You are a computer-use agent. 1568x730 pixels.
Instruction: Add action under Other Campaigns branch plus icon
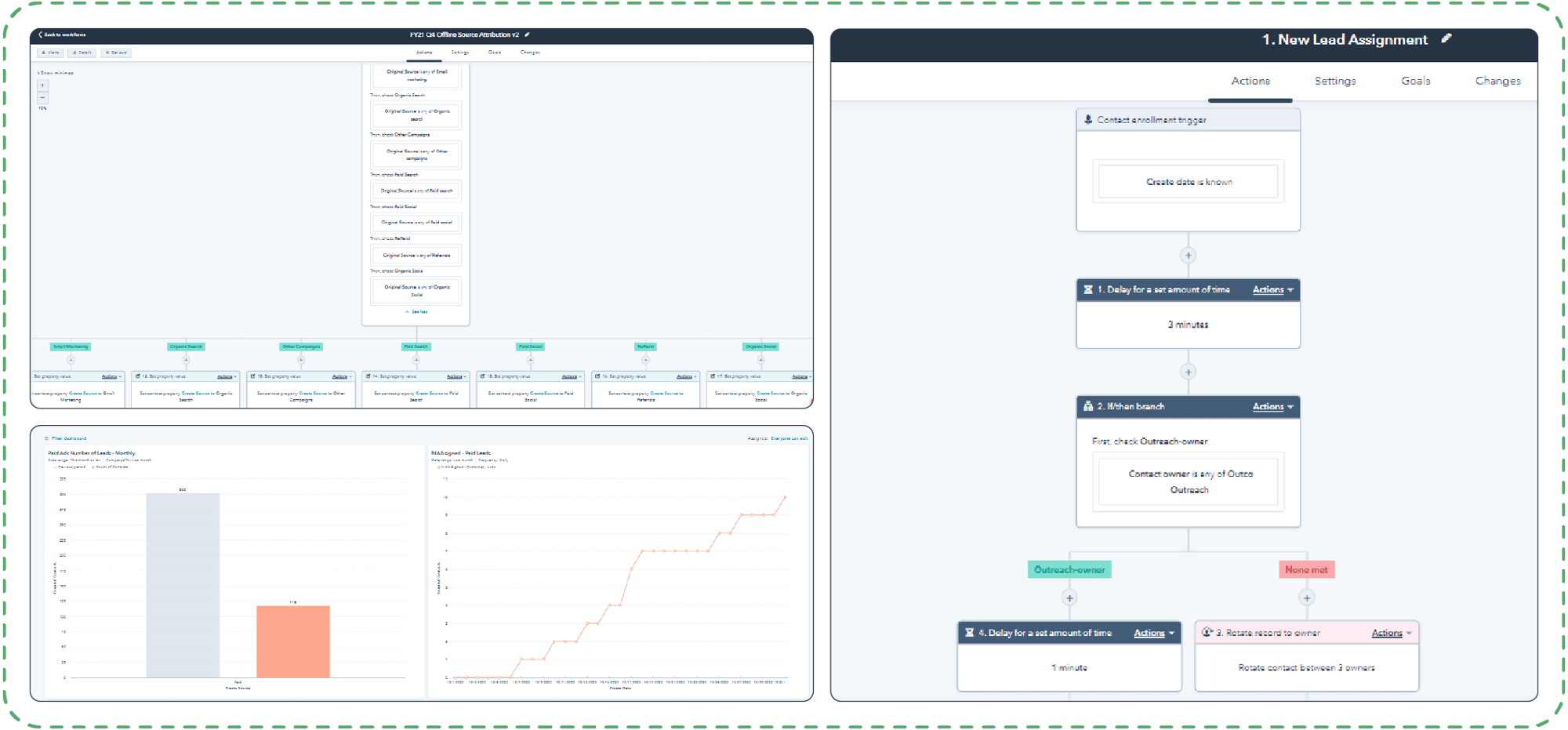pos(301,361)
